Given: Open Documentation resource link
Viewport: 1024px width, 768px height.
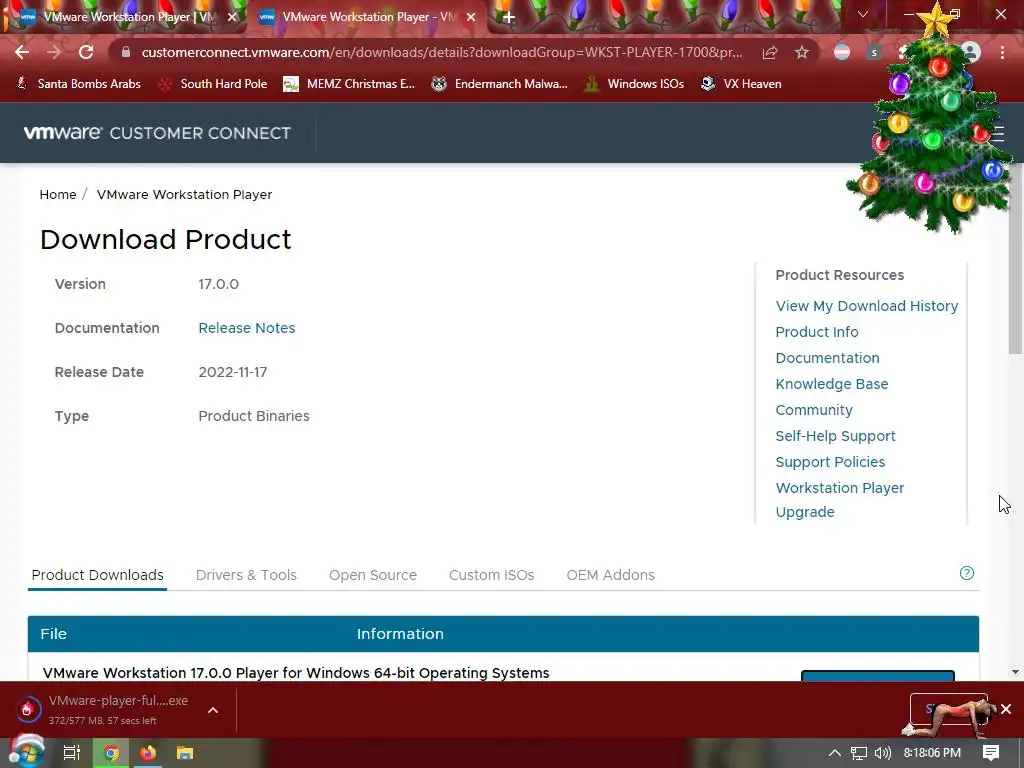Looking at the screenshot, I should 827,358.
